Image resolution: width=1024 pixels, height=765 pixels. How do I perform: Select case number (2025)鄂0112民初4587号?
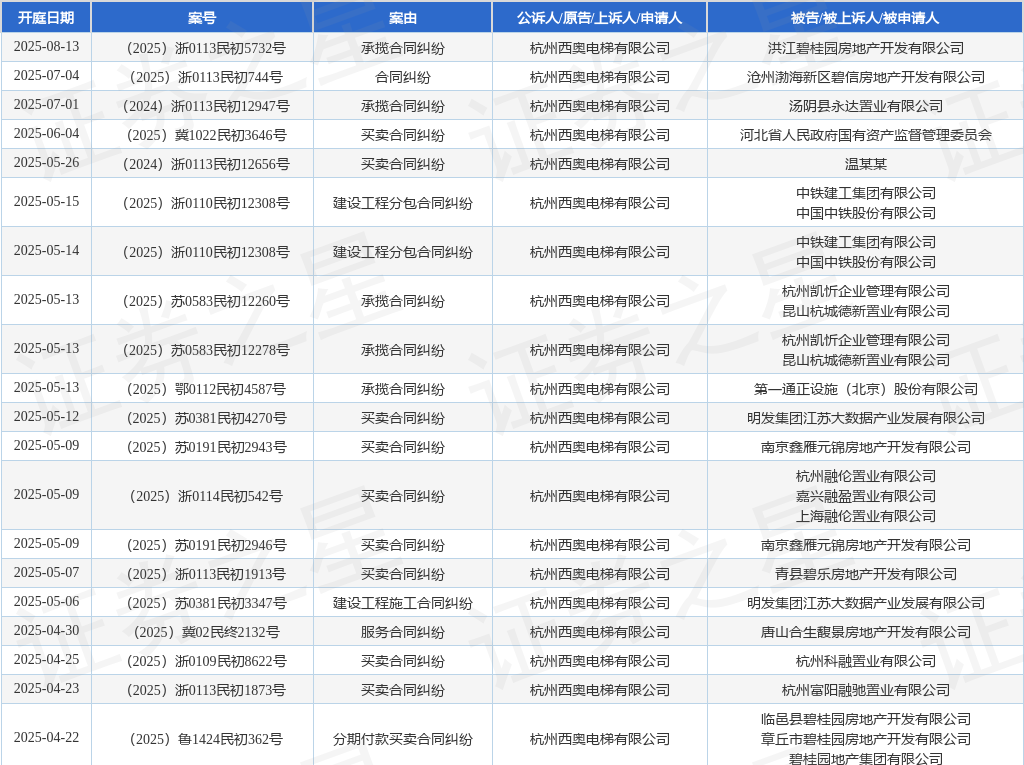click(x=206, y=389)
